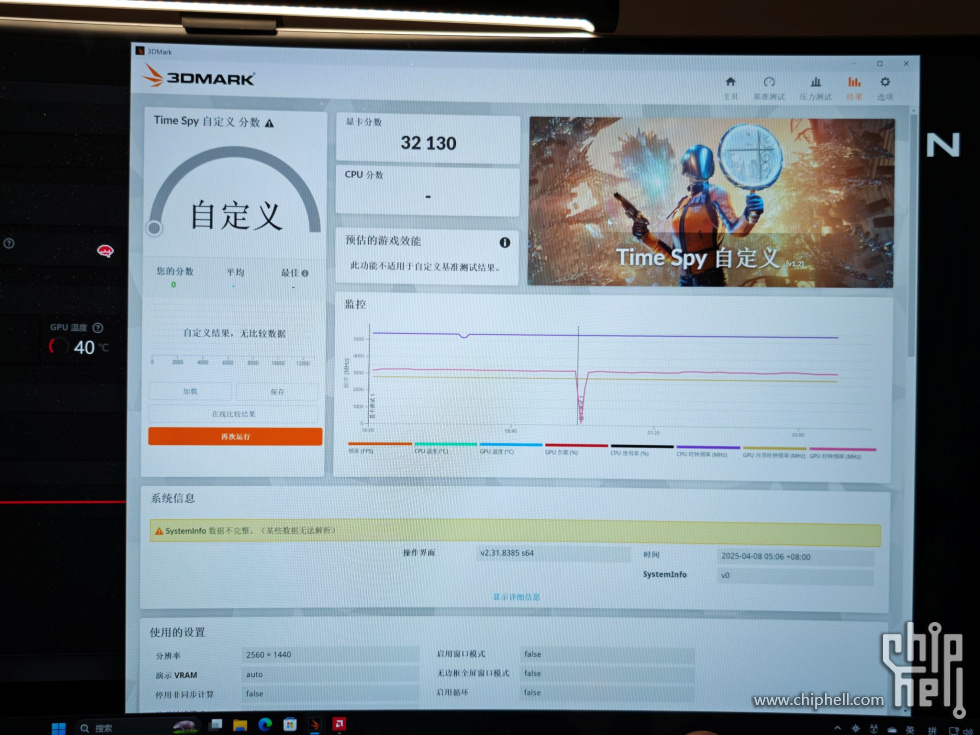Image resolution: width=980 pixels, height=735 pixels.
Task: Open Microsoft Store from the taskbar
Action: [x=290, y=724]
